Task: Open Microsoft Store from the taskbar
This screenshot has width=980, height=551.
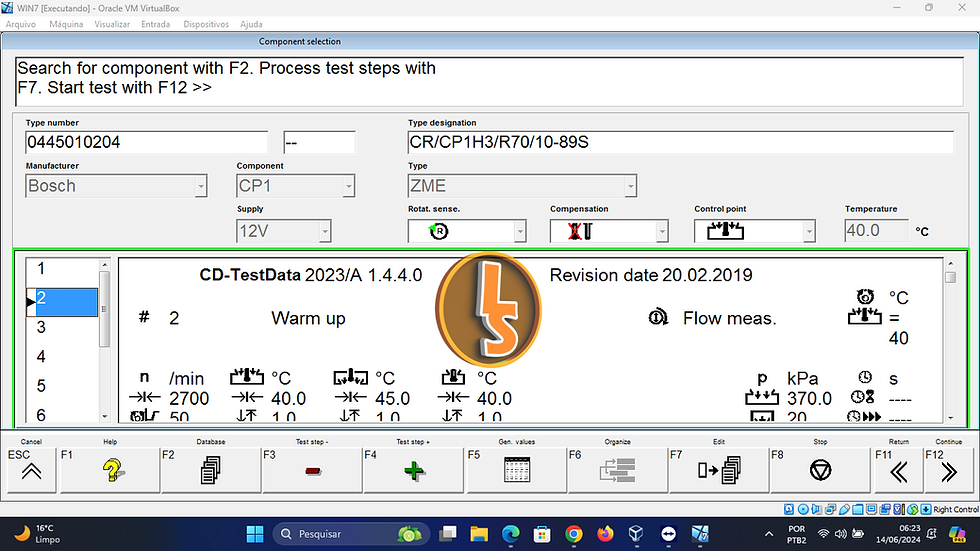Action: 542,534
